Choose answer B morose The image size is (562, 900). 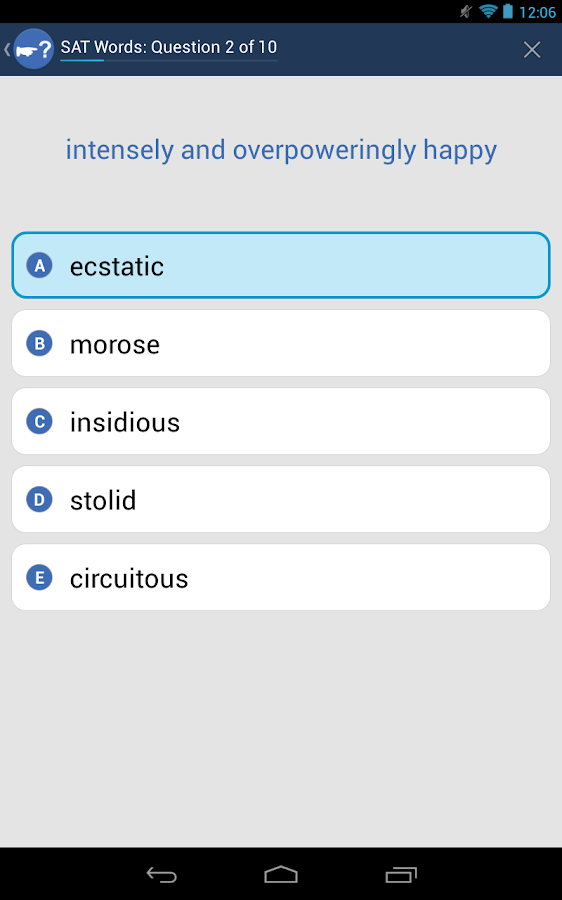pyautogui.click(x=281, y=343)
